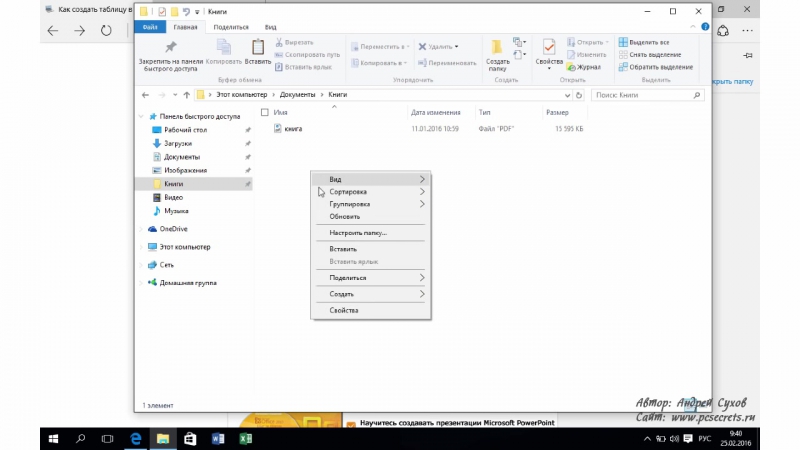Open Excel from taskbar
The image size is (800, 450).
point(245,439)
